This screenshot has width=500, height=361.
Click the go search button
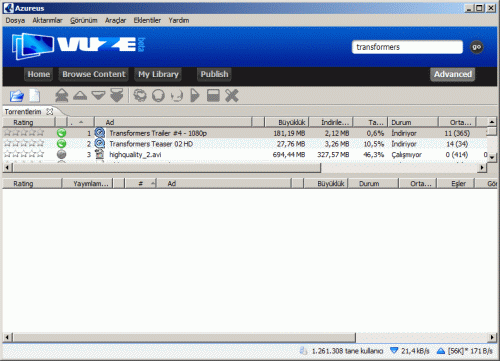point(476,47)
